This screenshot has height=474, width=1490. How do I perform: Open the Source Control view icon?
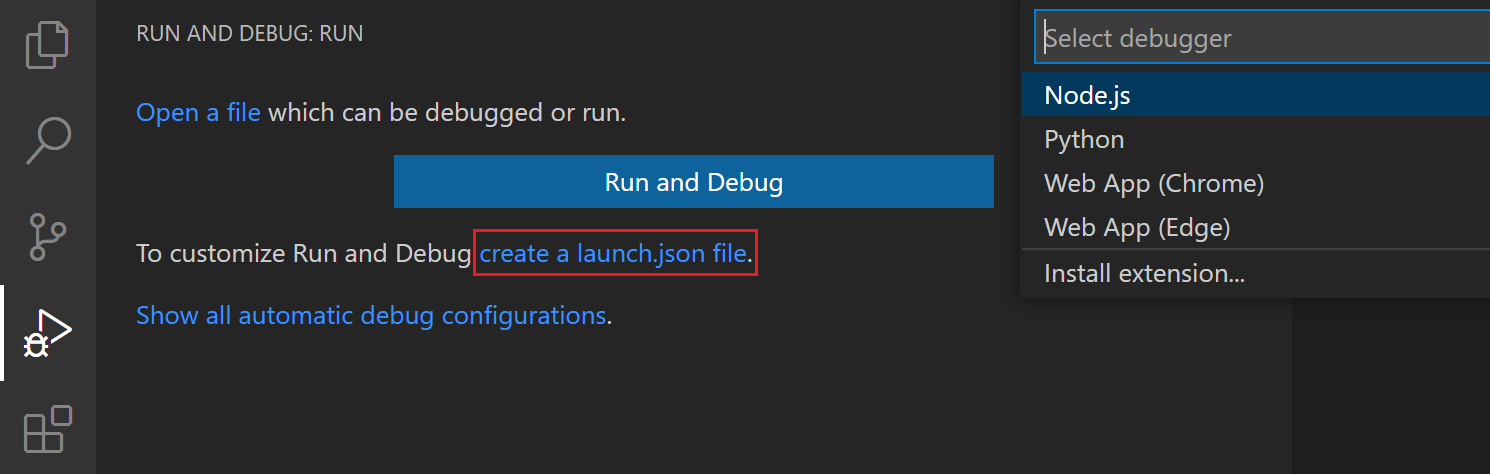coord(48,237)
